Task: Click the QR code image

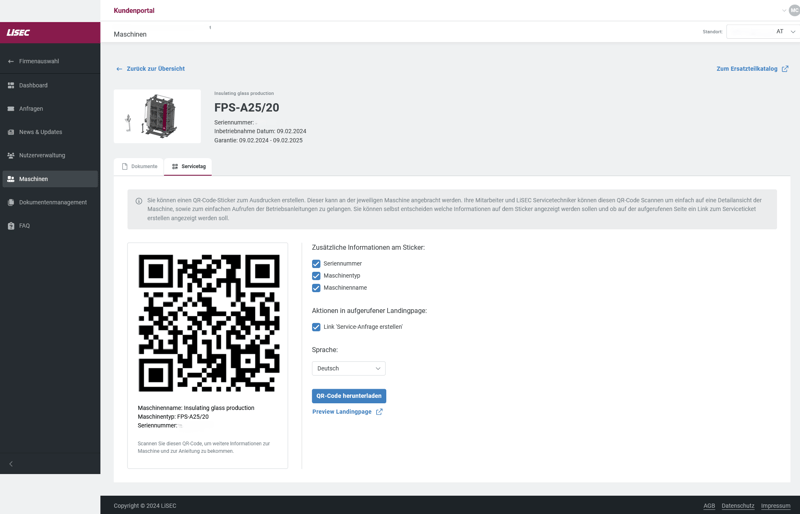Action: (x=209, y=323)
